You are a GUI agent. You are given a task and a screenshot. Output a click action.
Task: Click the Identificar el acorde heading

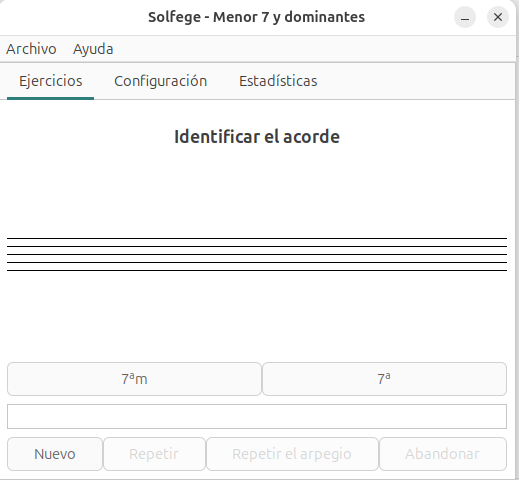coord(257,137)
